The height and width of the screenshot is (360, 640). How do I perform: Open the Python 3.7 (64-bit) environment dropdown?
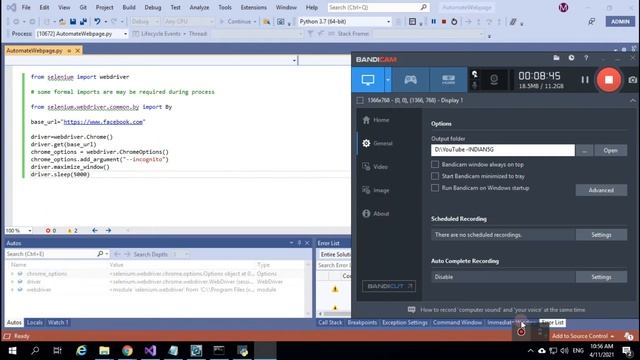[344, 22]
